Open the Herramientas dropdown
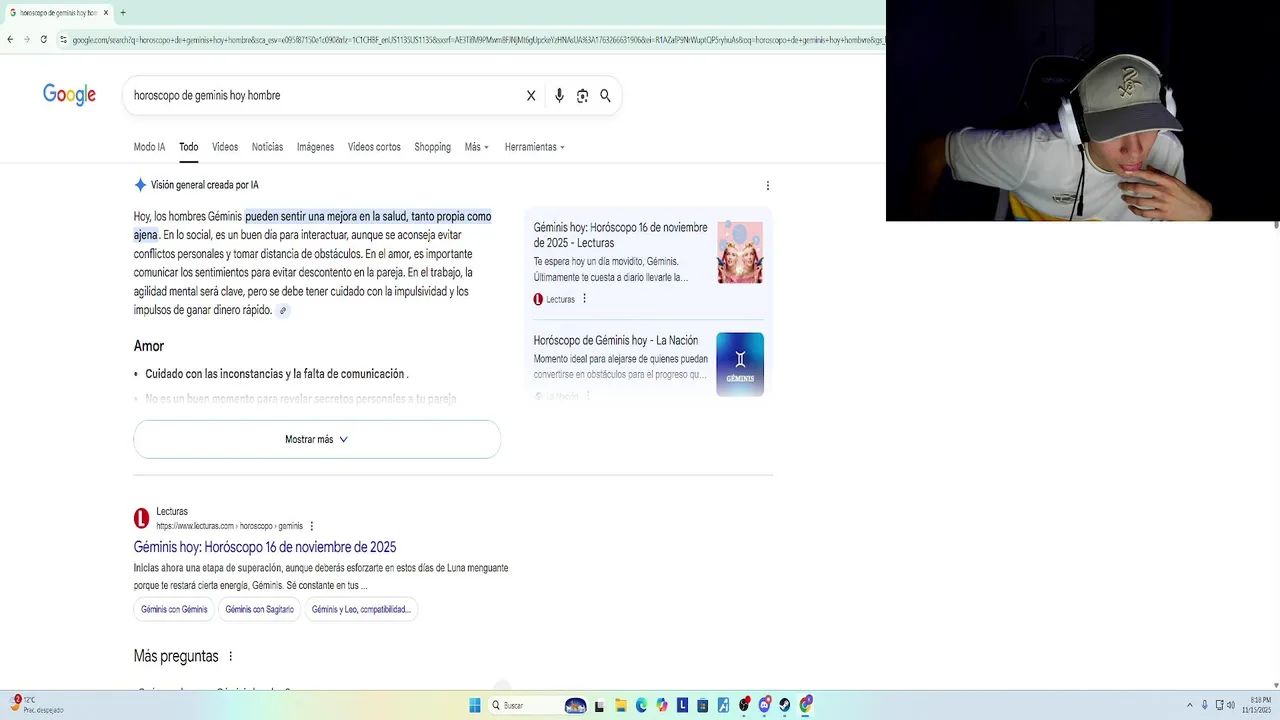 (535, 147)
